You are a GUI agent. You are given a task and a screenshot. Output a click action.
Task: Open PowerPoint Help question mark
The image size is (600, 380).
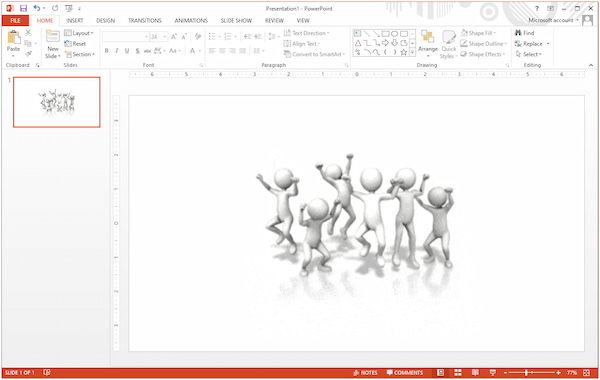point(536,8)
